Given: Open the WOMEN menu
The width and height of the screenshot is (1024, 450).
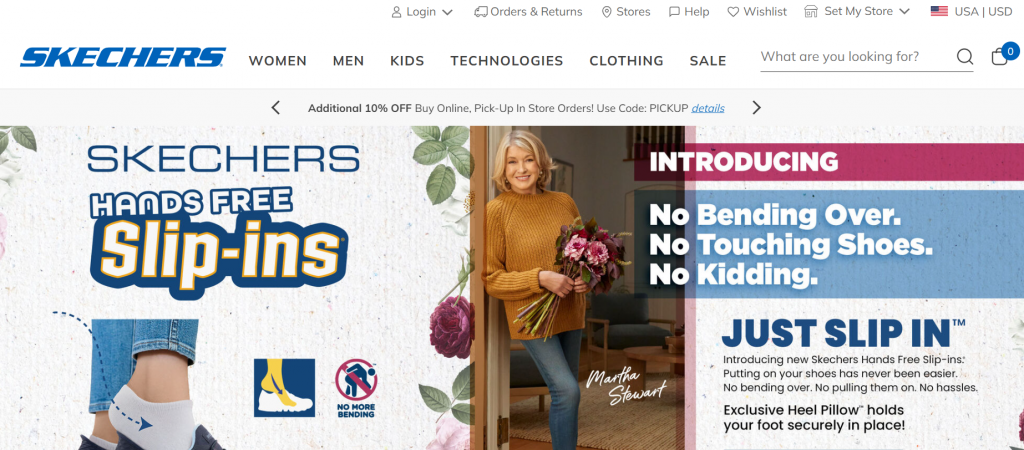Looking at the screenshot, I should (278, 61).
